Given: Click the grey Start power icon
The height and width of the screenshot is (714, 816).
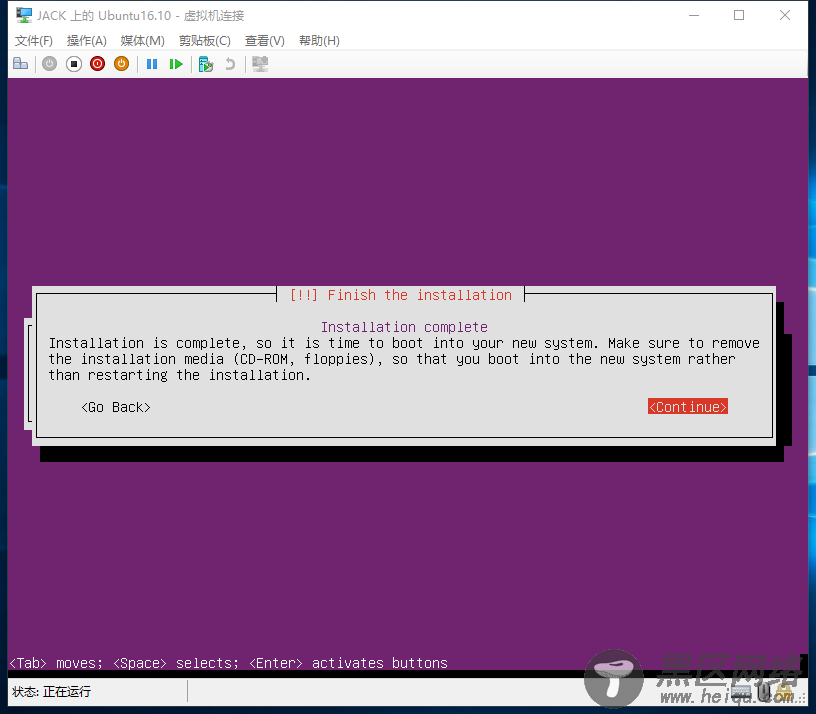Looking at the screenshot, I should 49,64.
